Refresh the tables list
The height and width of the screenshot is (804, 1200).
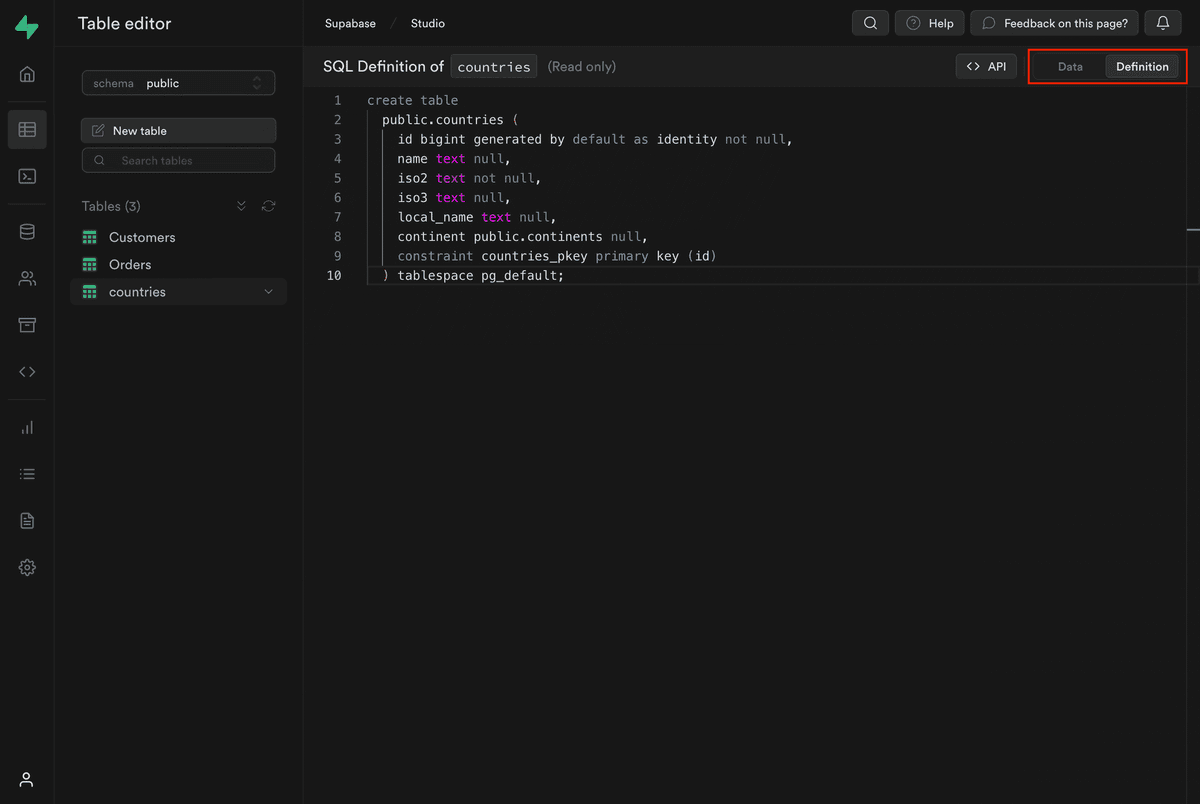tap(268, 206)
